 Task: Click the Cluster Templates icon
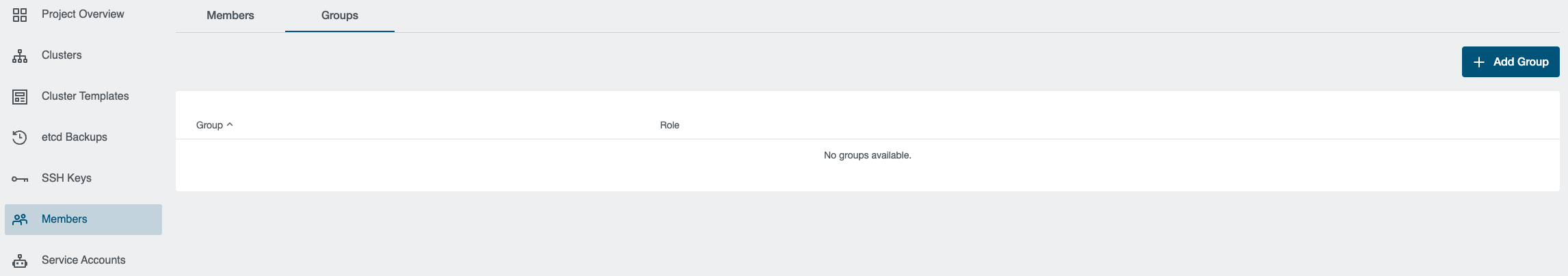(x=20, y=97)
